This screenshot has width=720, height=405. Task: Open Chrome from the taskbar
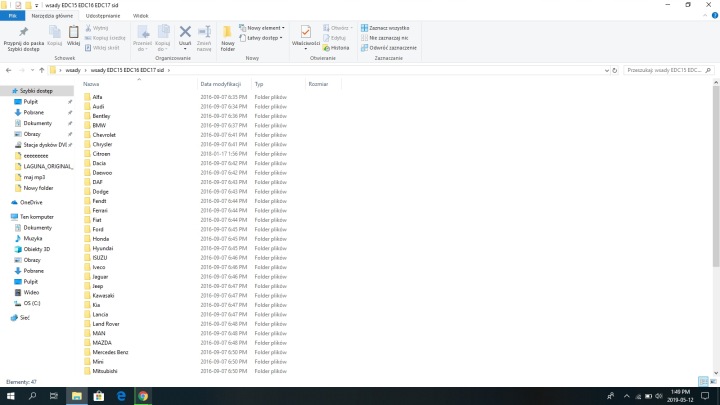pyautogui.click(x=143, y=396)
